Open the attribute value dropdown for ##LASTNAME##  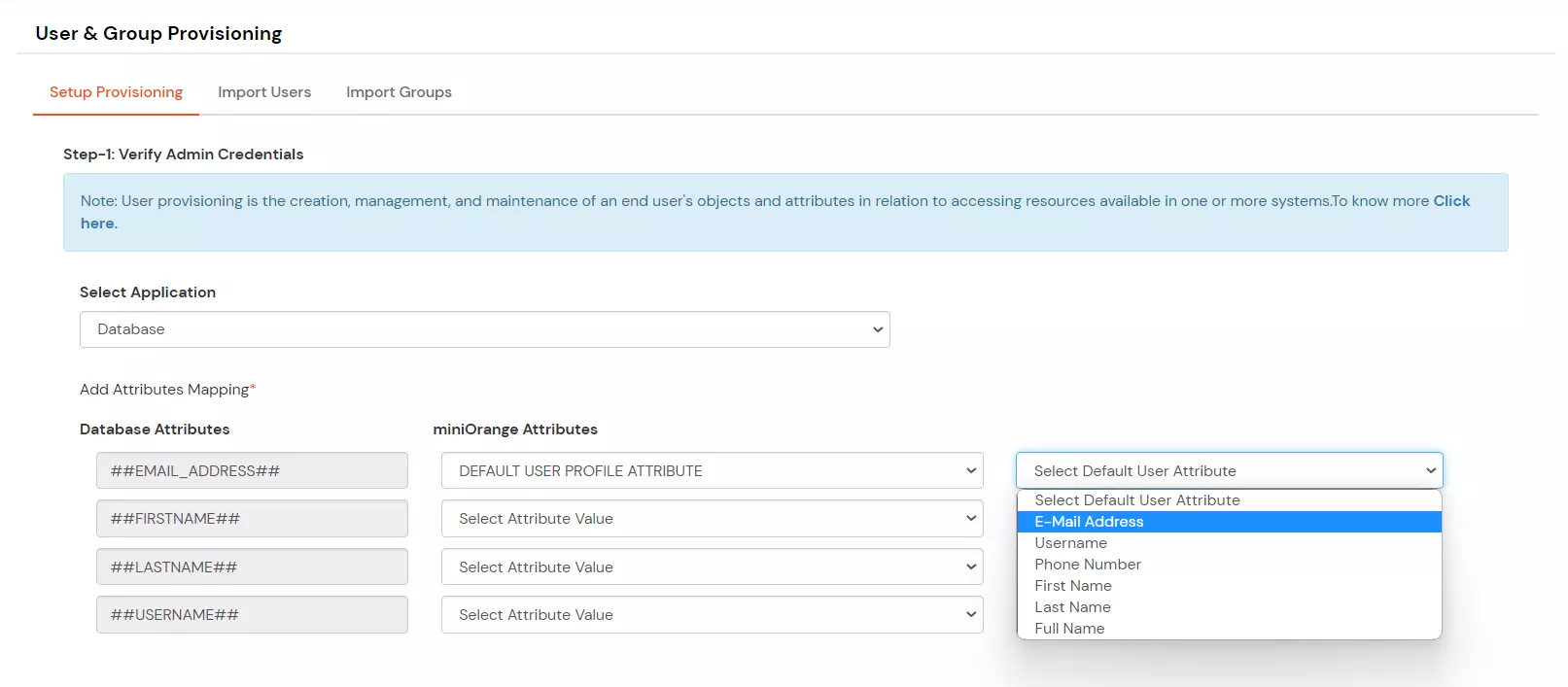click(713, 567)
